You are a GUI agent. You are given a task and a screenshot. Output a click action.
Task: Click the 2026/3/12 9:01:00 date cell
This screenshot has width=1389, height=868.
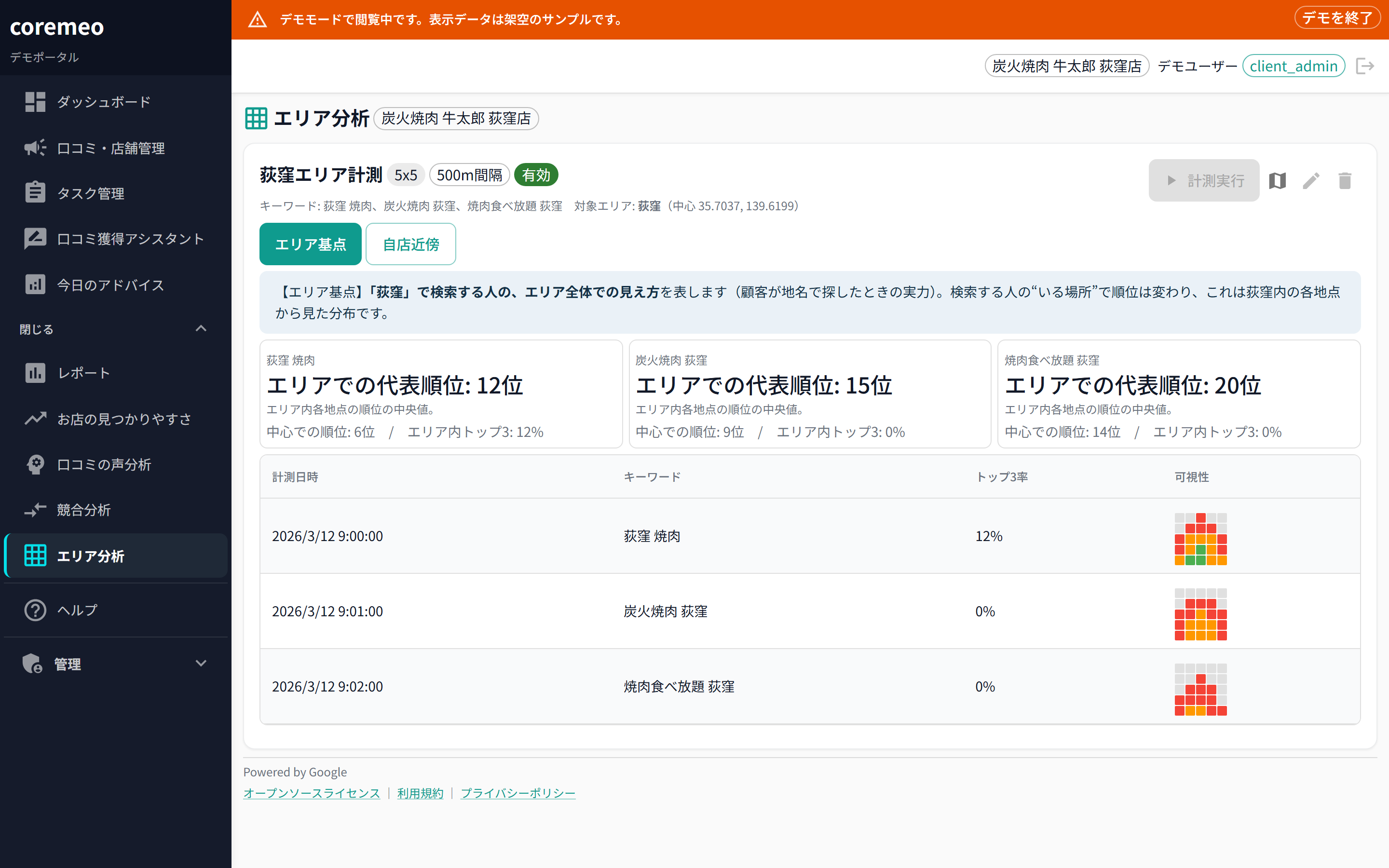tap(327, 611)
